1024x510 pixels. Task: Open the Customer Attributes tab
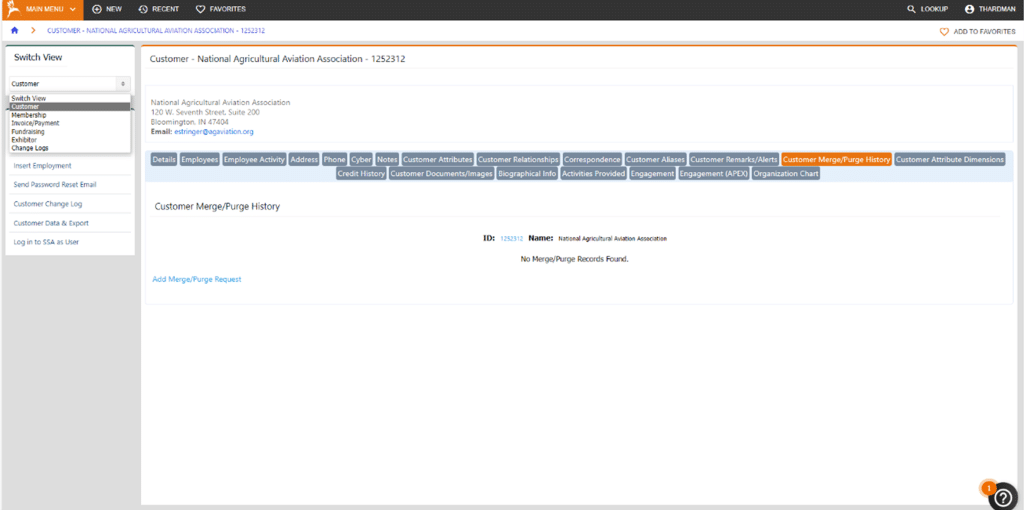coord(438,159)
